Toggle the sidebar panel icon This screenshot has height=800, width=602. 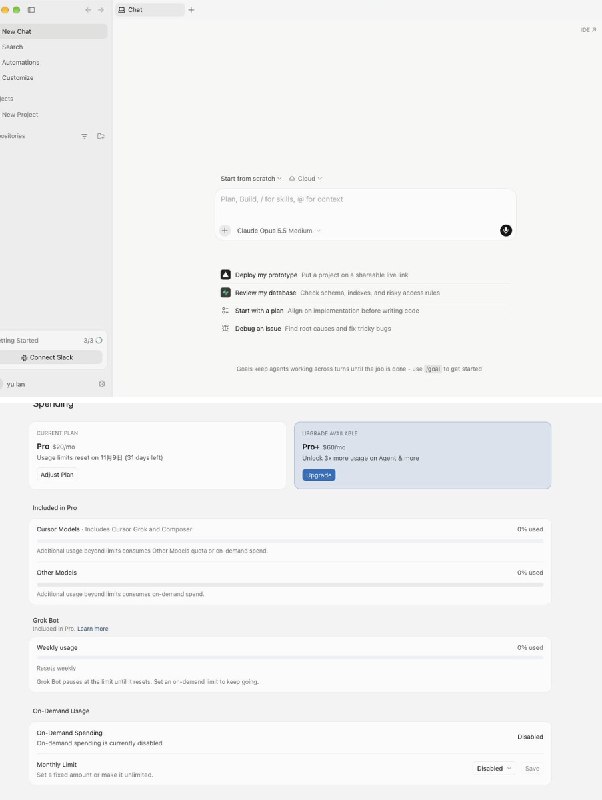31,10
